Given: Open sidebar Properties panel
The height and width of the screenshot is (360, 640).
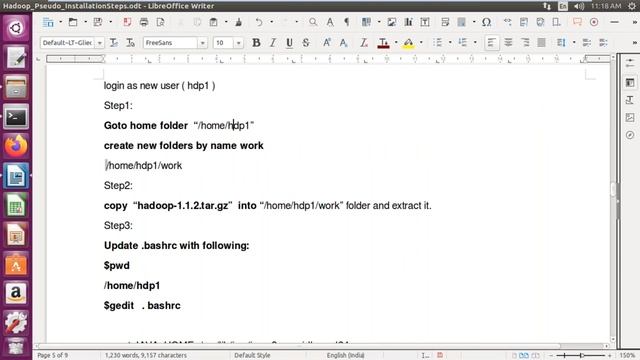Looking at the screenshot, I should (630, 82).
